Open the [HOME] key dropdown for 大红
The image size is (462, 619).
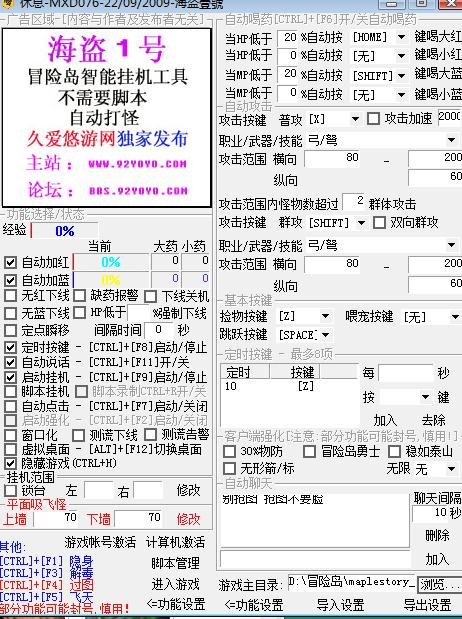click(x=401, y=37)
